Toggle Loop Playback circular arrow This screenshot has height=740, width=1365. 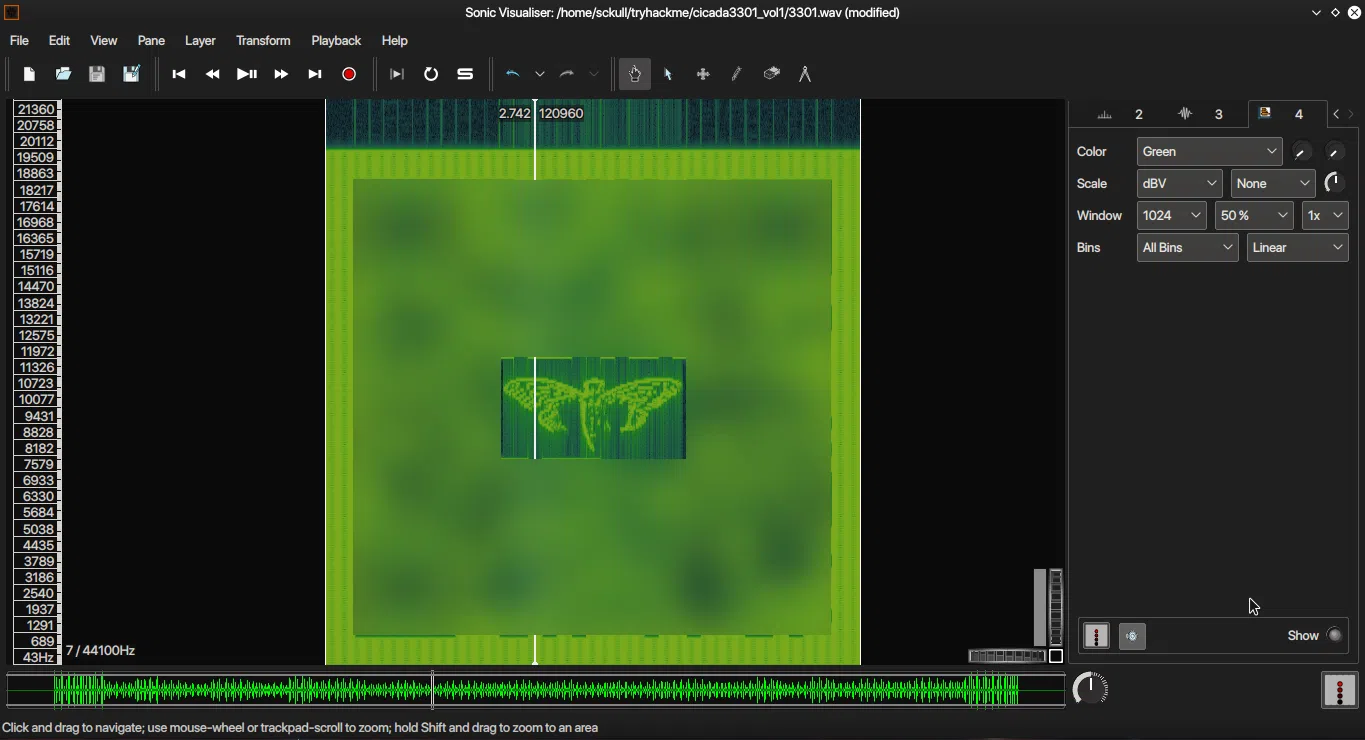[x=431, y=74]
